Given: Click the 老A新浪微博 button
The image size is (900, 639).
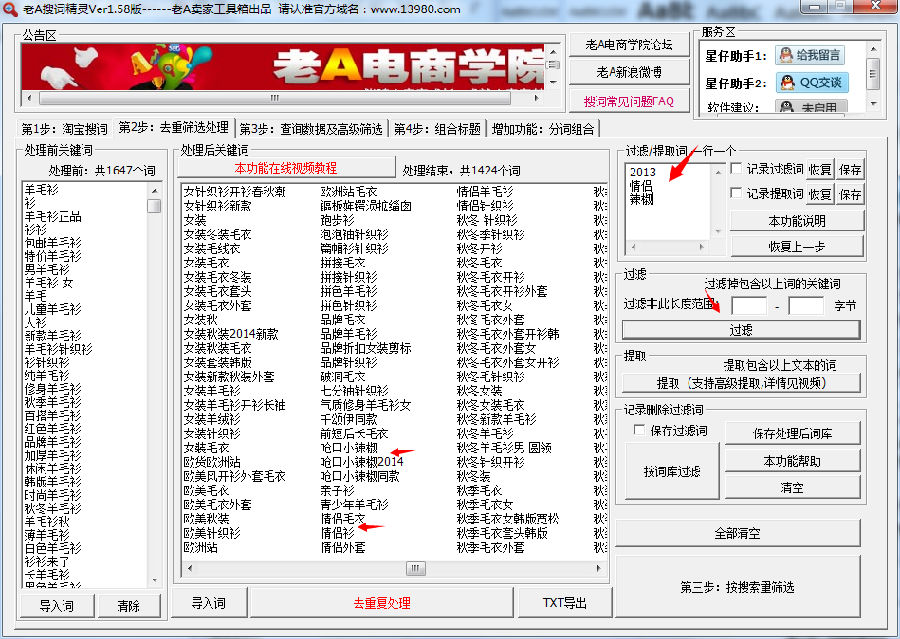Looking at the screenshot, I should [x=629, y=72].
